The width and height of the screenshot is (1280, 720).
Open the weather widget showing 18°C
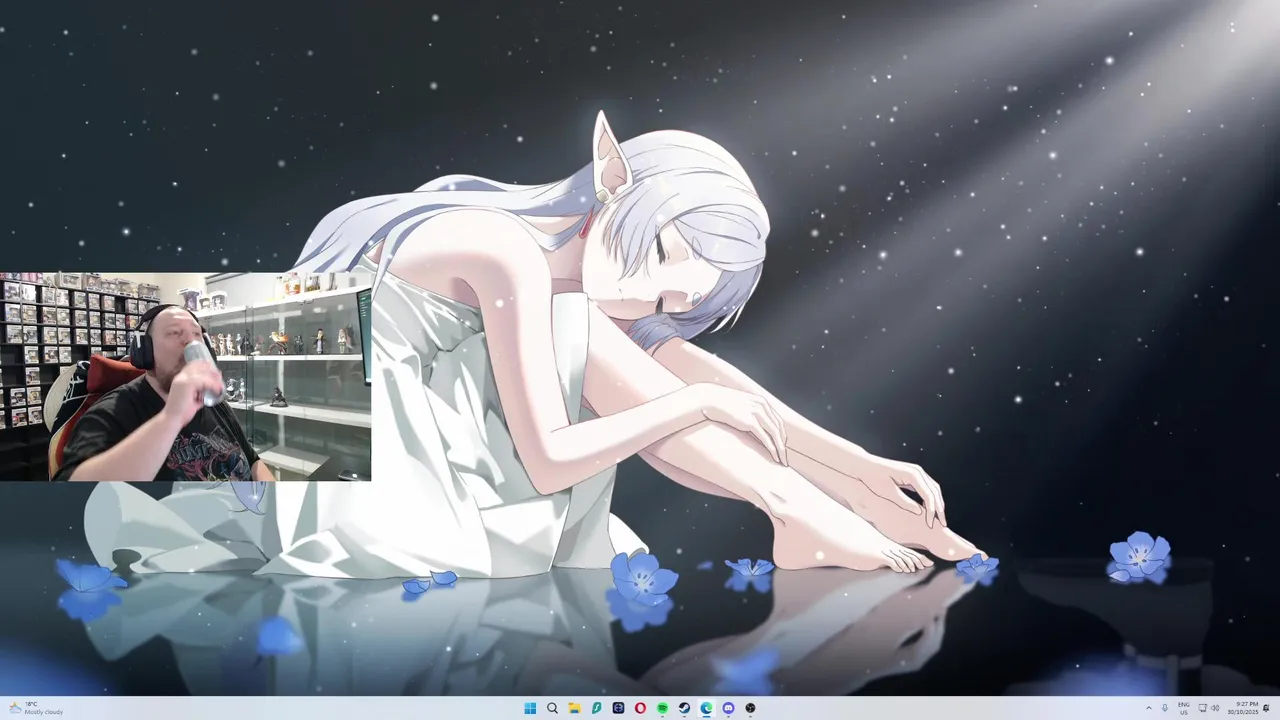click(x=36, y=708)
